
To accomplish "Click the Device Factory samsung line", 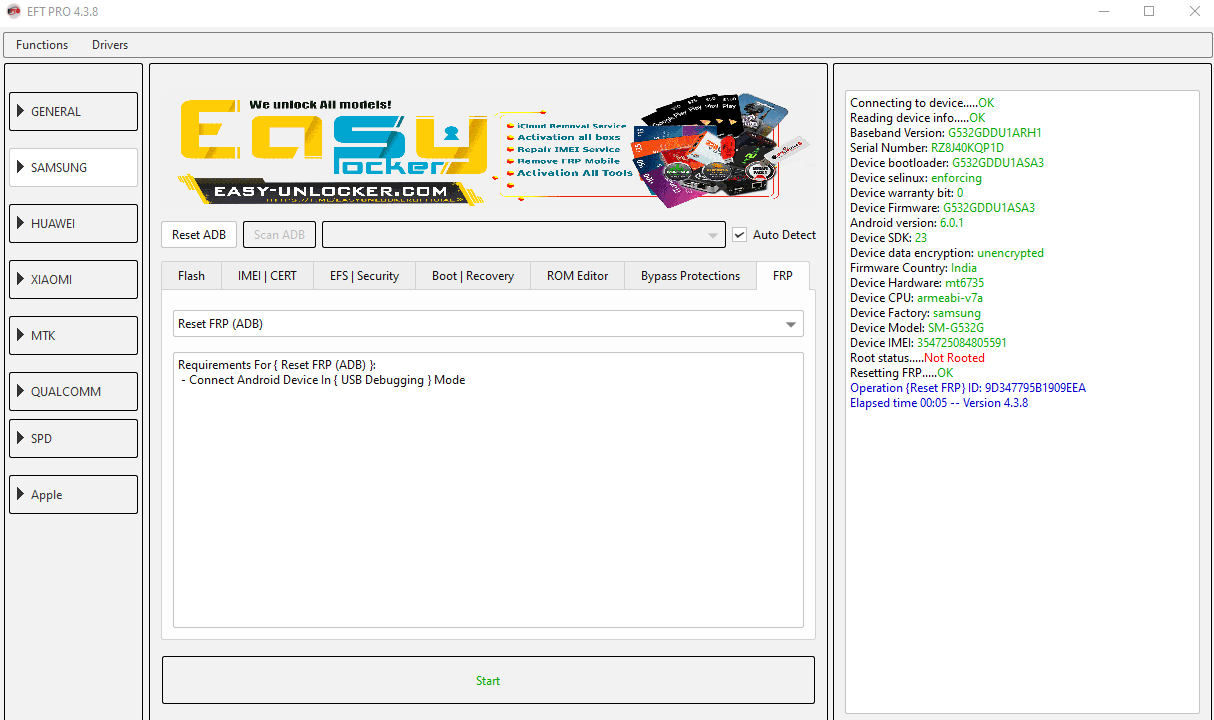I will pyautogui.click(x=915, y=313).
